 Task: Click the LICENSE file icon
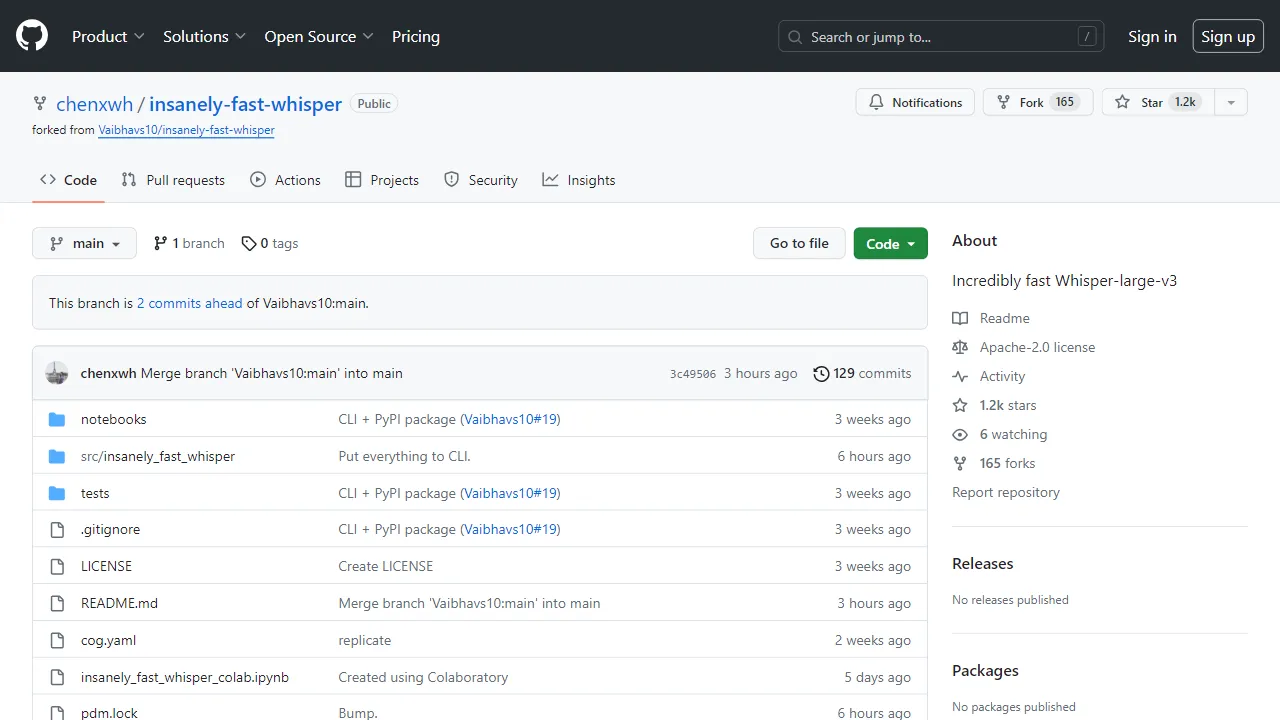(x=57, y=566)
